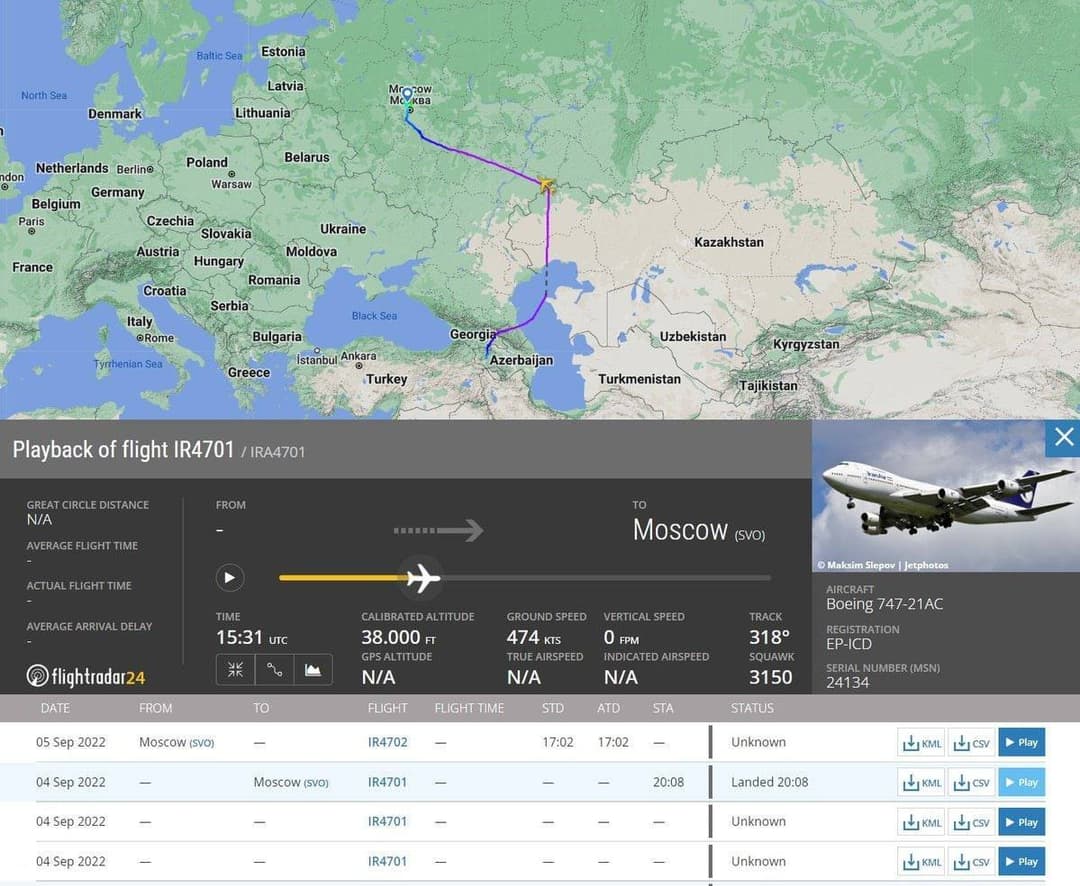Close the playback panel with X
The height and width of the screenshot is (886, 1080).
[x=1063, y=437]
